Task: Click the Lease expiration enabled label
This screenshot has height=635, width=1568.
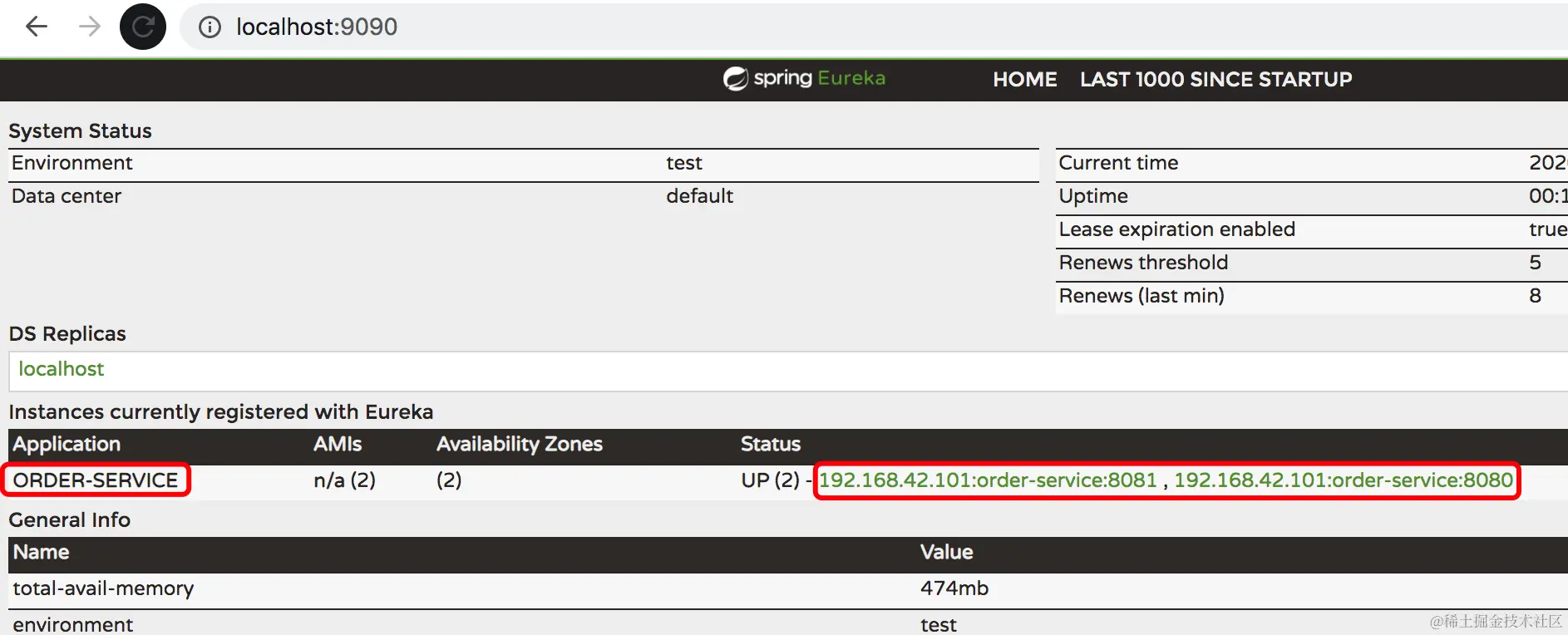Action: tap(1176, 229)
